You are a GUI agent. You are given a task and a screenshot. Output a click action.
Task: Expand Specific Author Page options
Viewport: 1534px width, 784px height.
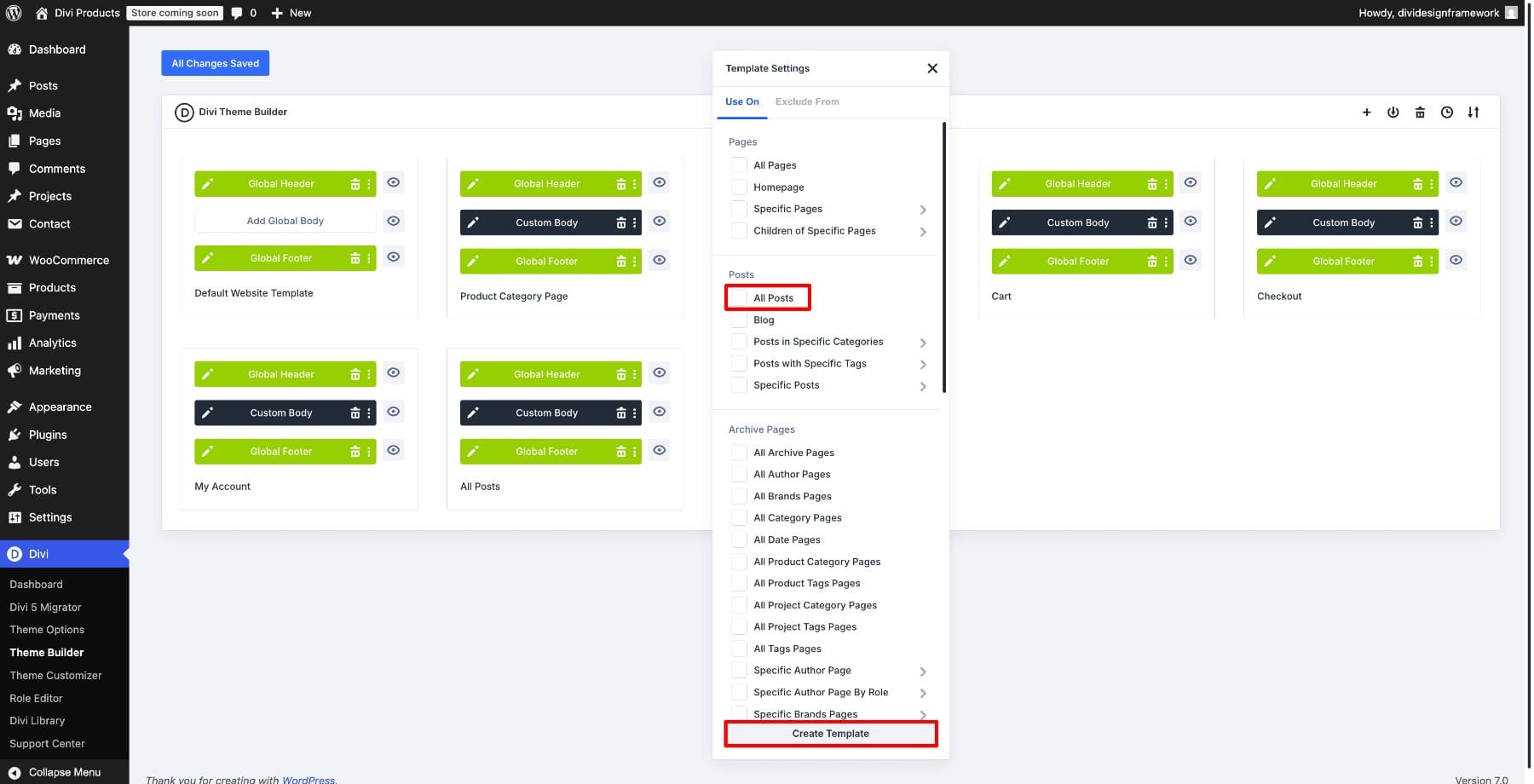(923, 672)
